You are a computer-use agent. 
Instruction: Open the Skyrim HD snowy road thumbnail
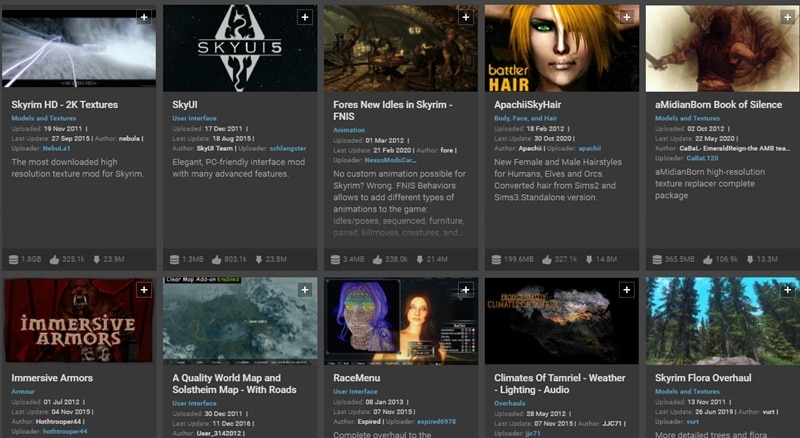point(79,48)
